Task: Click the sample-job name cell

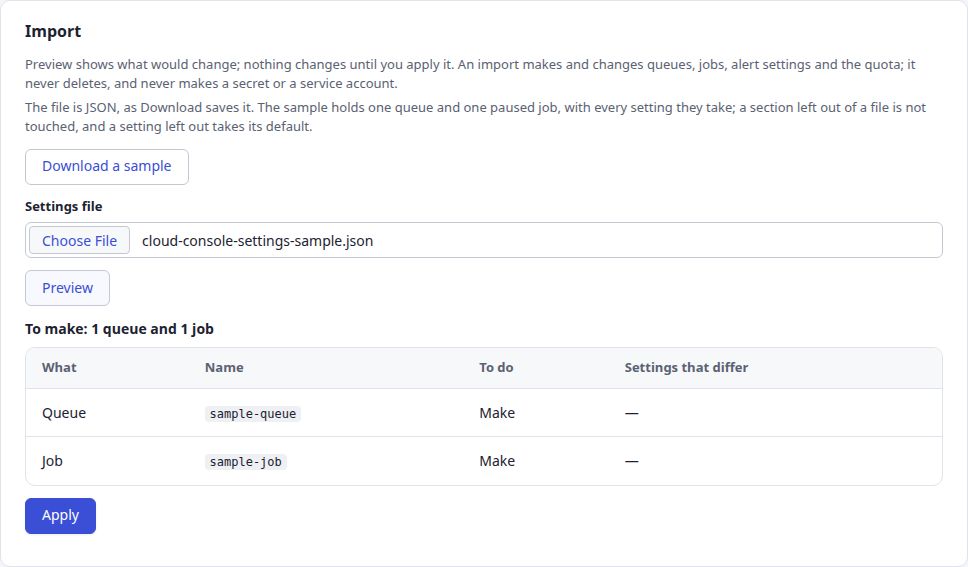Action: point(246,461)
